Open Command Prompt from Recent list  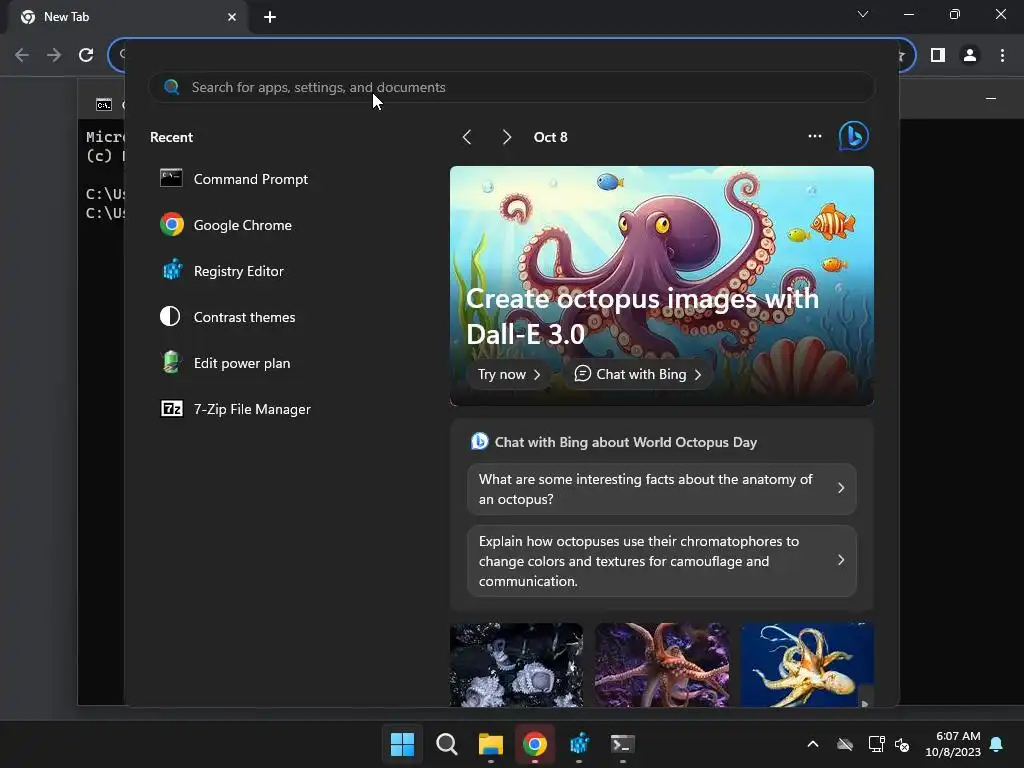pyautogui.click(x=234, y=179)
